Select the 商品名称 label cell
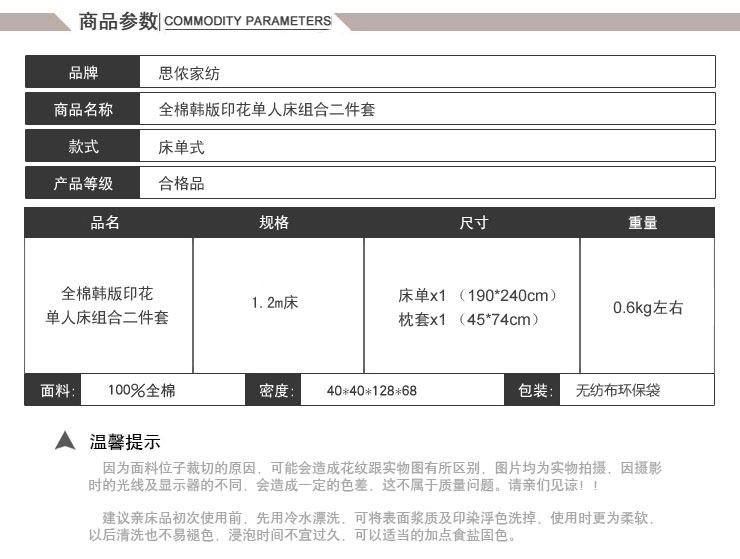The height and width of the screenshot is (559, 740). click(x=83, y=109)
